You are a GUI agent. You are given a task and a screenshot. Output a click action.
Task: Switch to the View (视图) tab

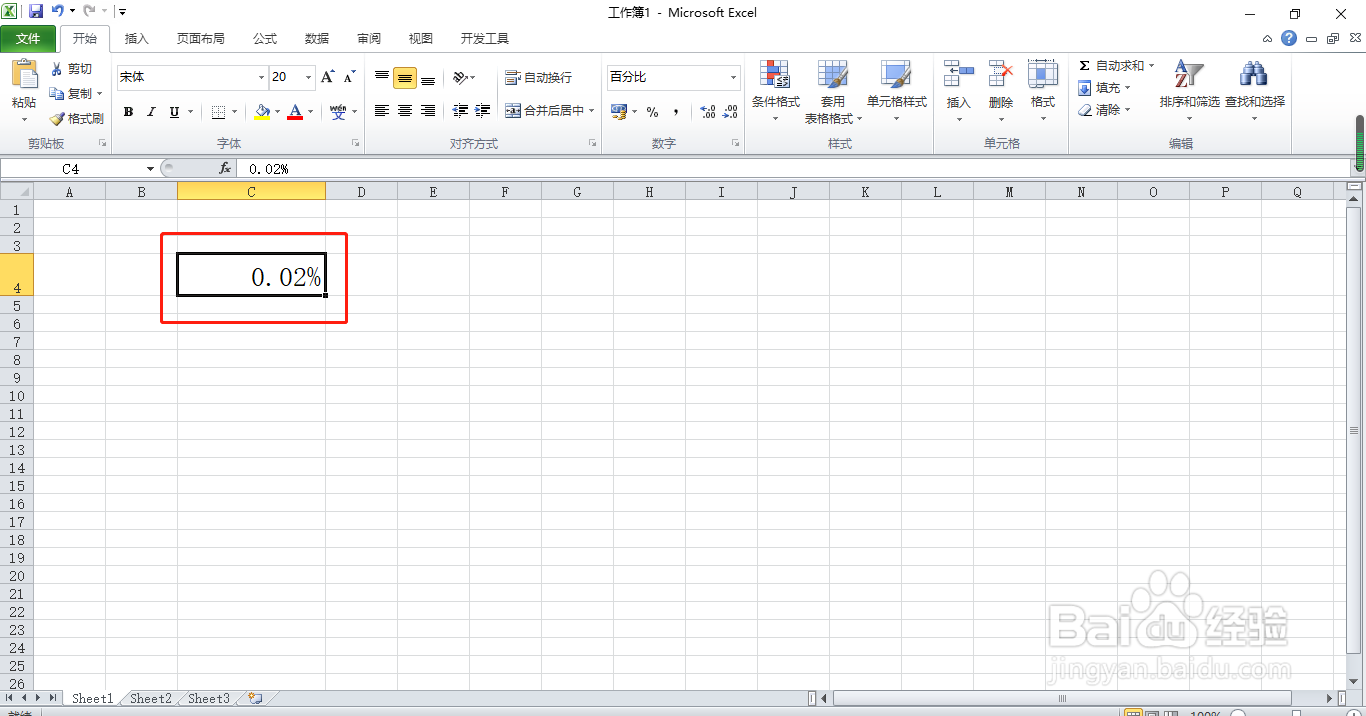tap(421, 39)
